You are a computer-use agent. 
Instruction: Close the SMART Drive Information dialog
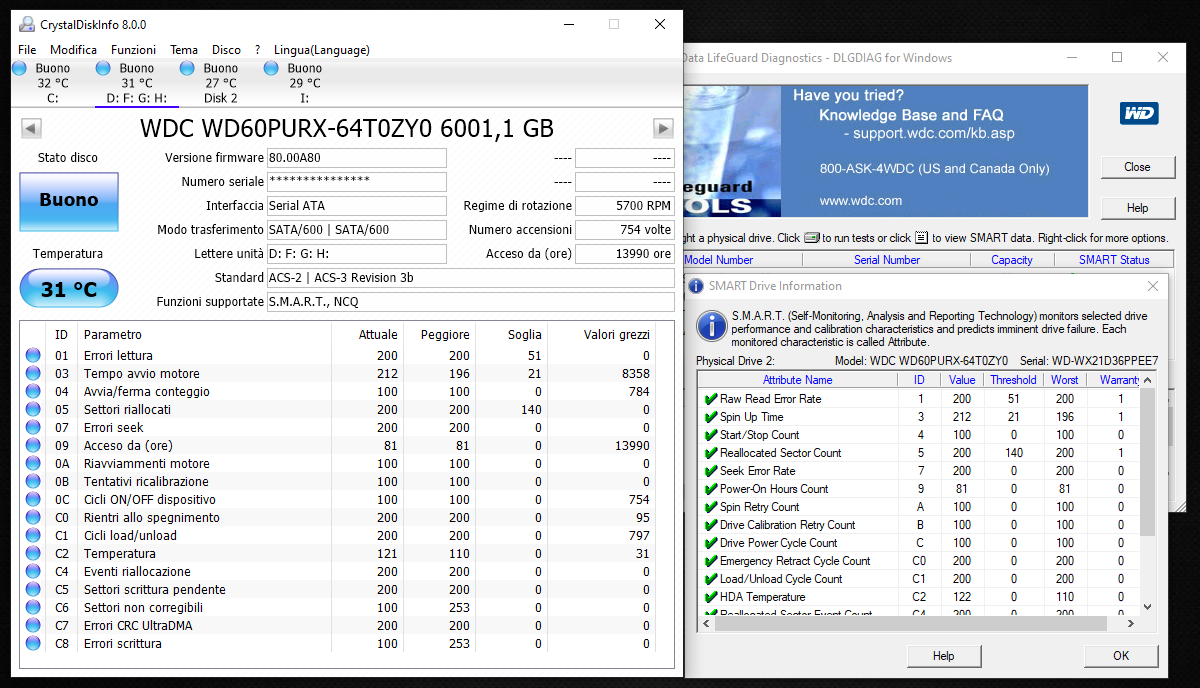point(1153,286)
